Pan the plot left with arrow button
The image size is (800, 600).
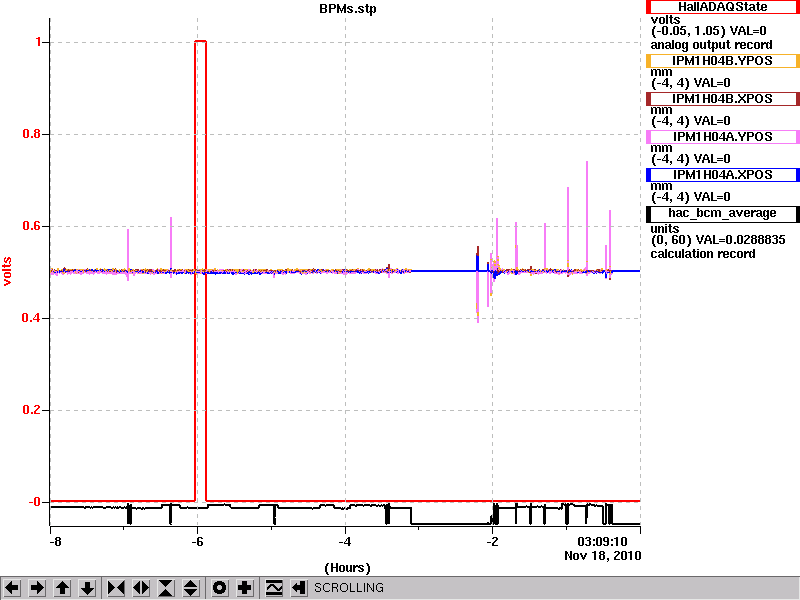13,588
